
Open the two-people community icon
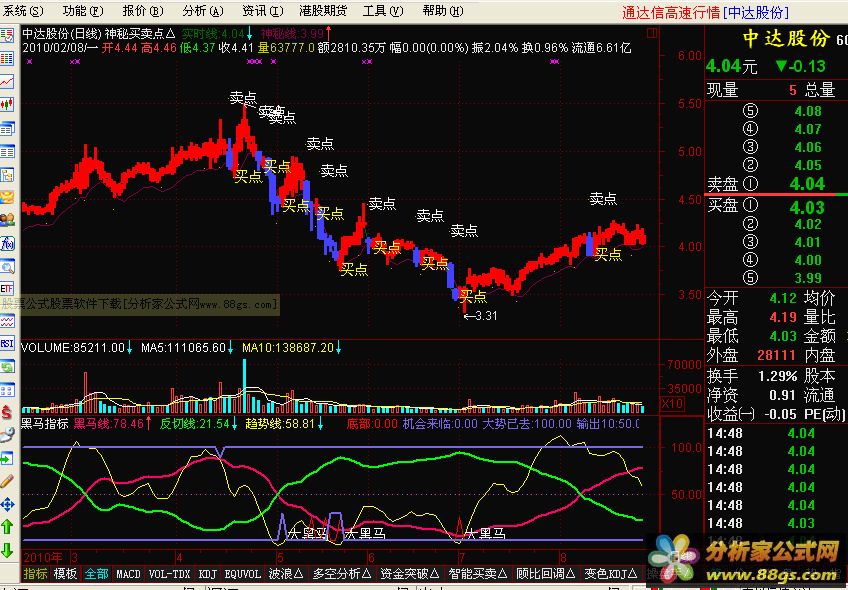pos(7,220)
